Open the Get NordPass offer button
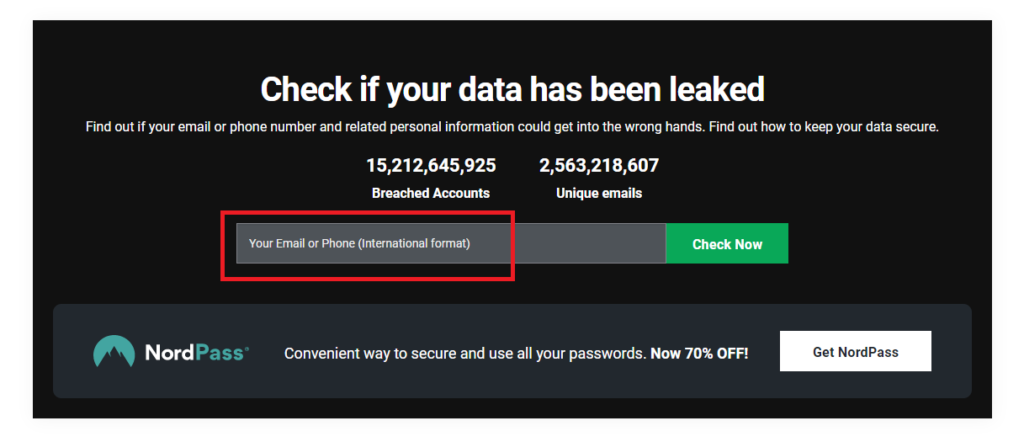Viewport: 1024px width, 442px height. coord(855,352)
